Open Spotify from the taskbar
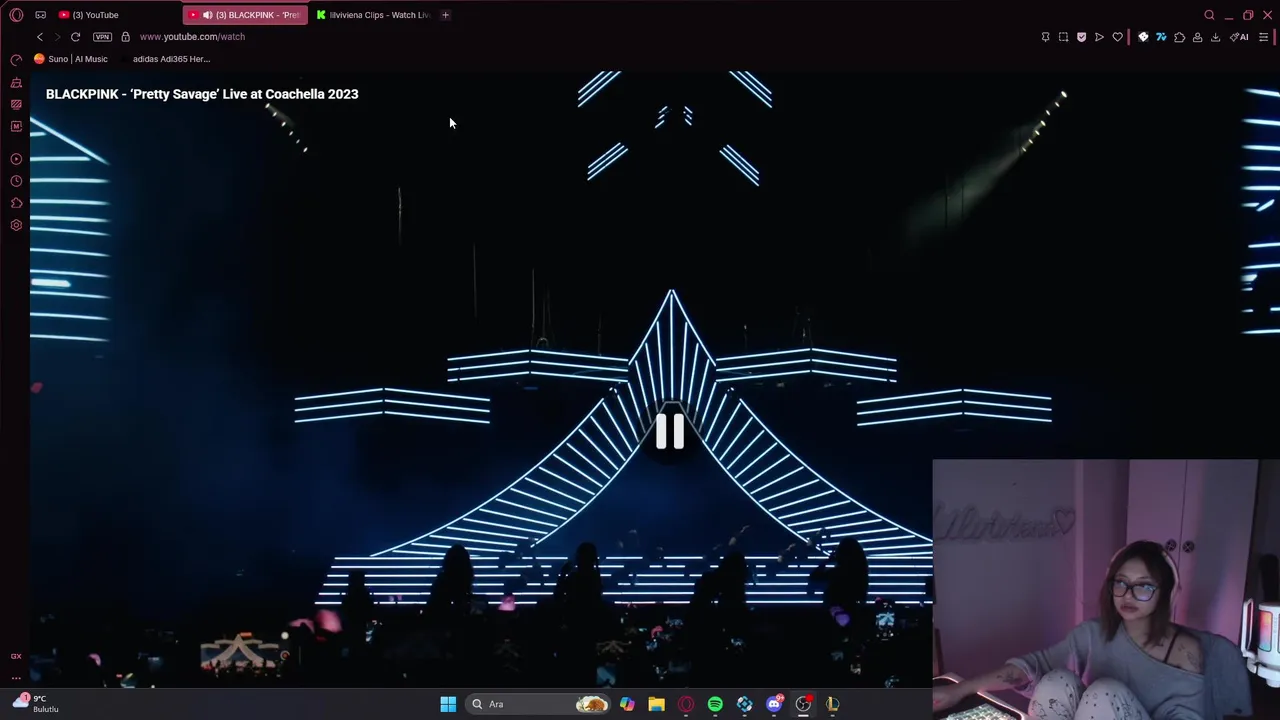The width and height of the screenshot is (1280, 720). pyautogui.click(x=715, y=704)
